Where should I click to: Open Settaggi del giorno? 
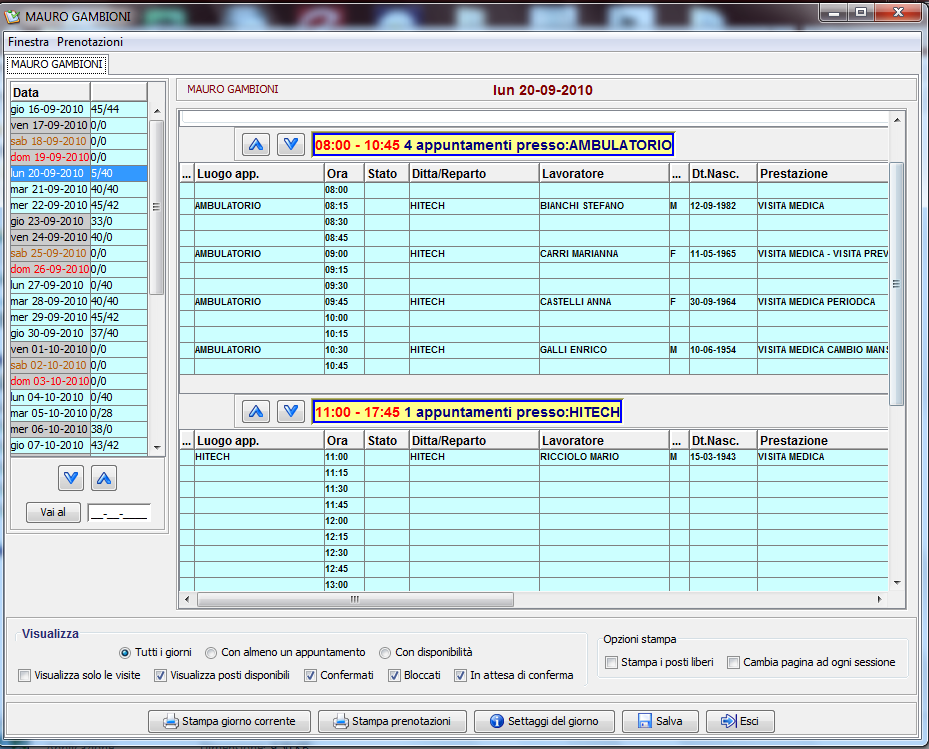[544, 721]
